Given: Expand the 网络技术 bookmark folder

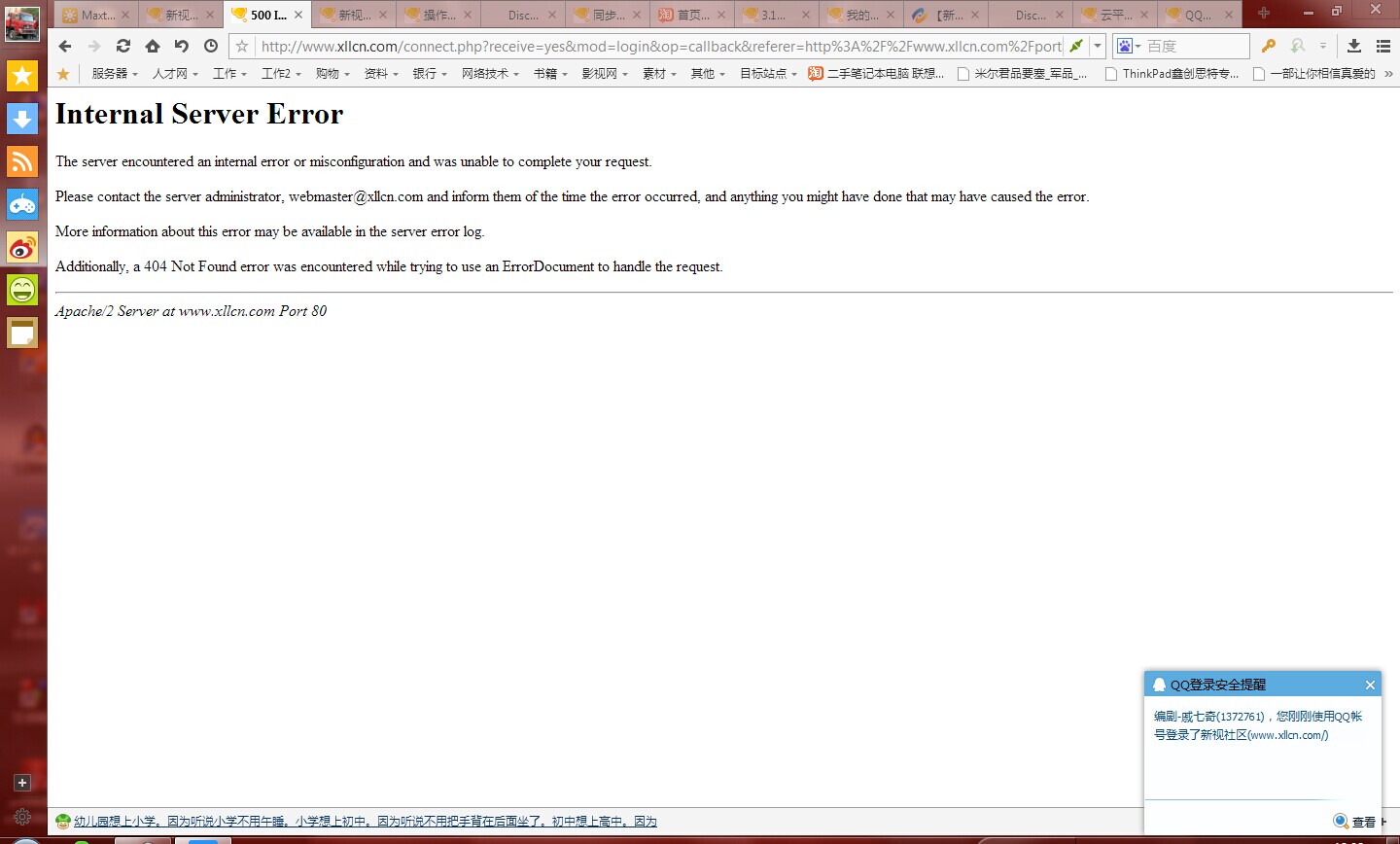Looking at the screenshot, I should pos(490,74).
